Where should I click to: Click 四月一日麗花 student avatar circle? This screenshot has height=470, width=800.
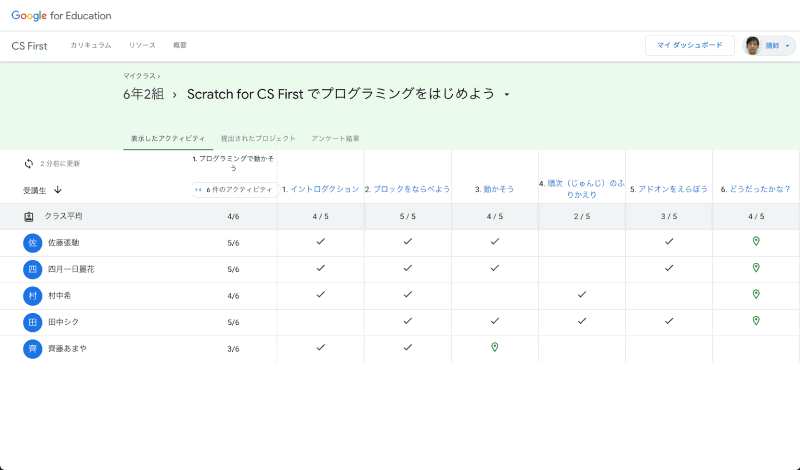[33, 269]
